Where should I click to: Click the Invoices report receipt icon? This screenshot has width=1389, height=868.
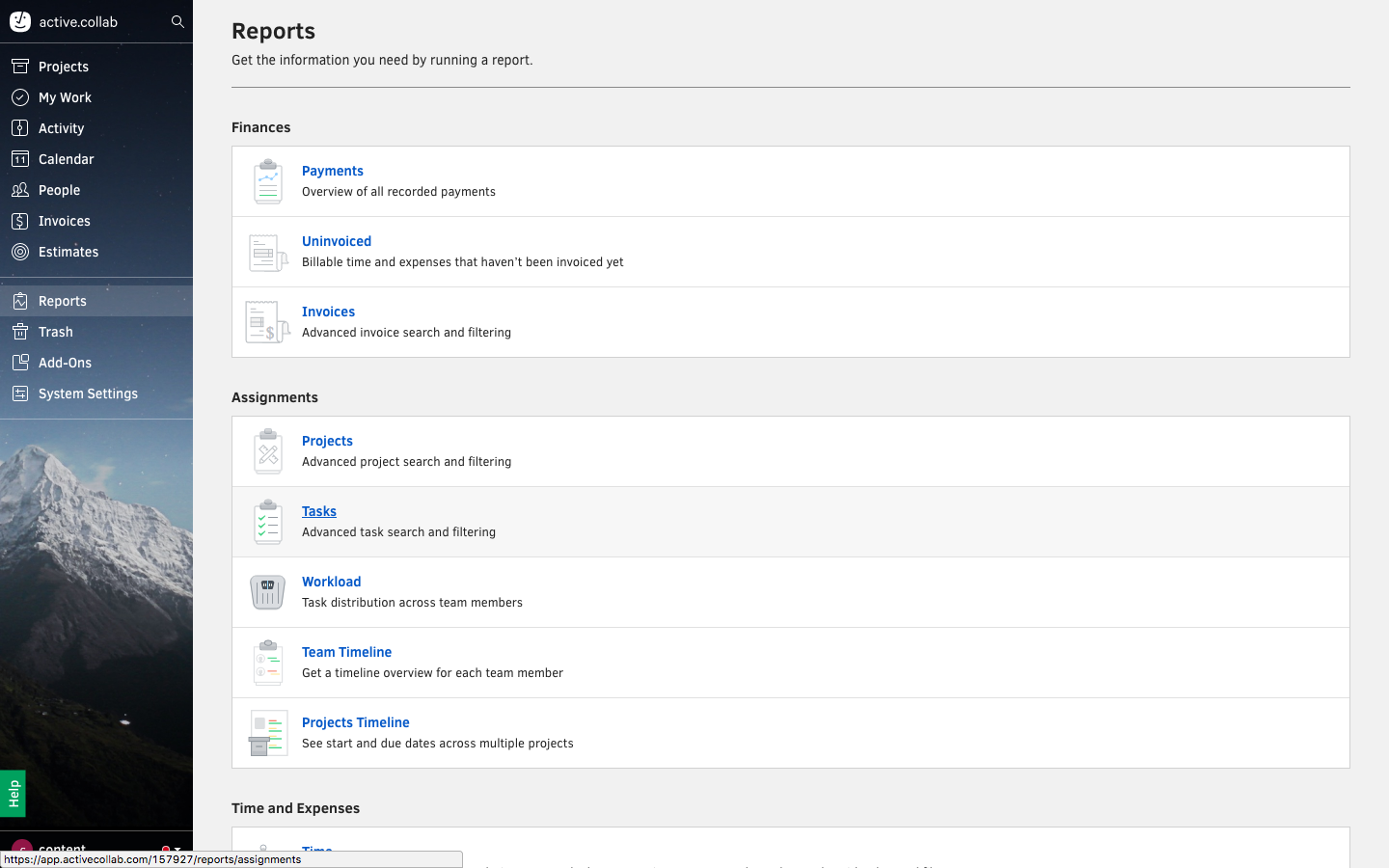(267, 322)
